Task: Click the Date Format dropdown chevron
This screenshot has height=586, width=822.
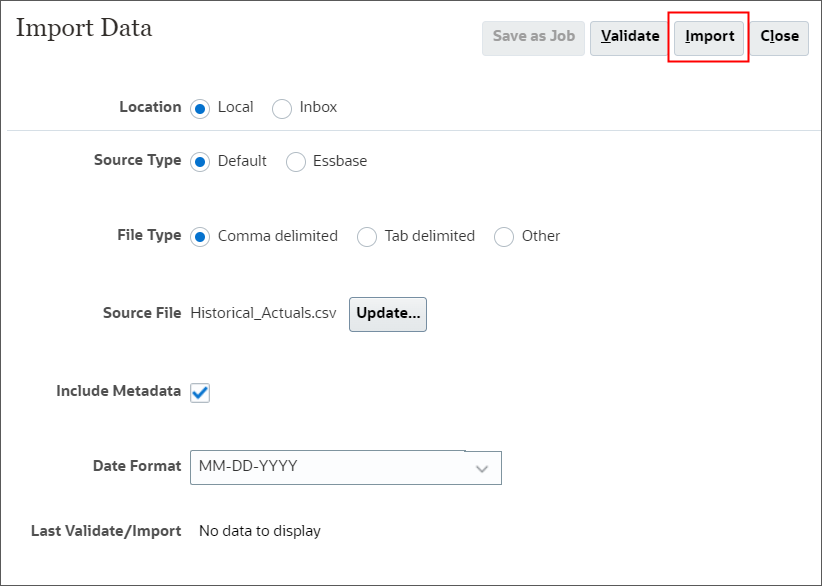Action: (x=483, y=467)
